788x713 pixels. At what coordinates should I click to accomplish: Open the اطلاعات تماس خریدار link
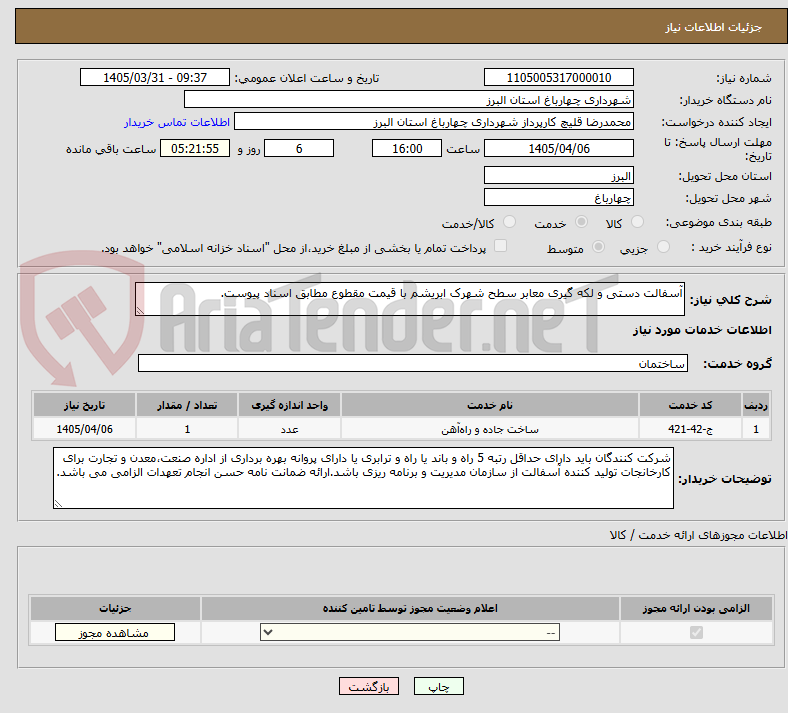pos(177,122)
